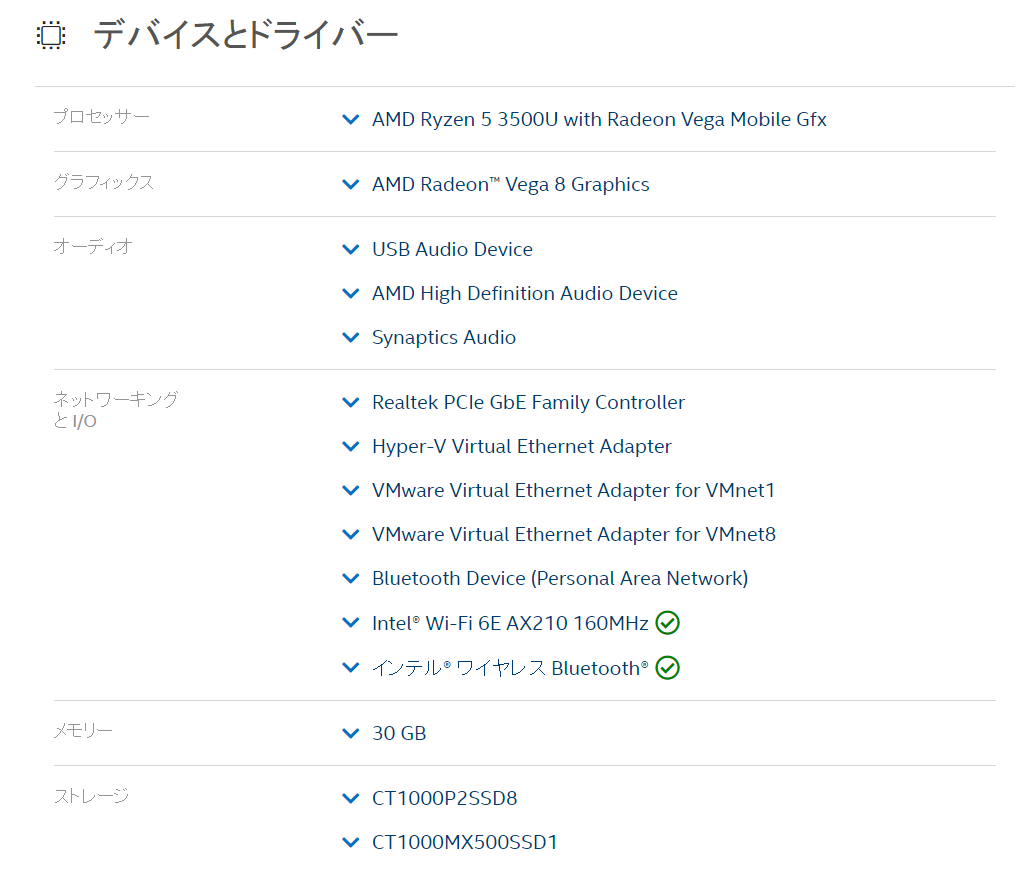The height and width of the screenshot is (873, 1019).
Task: Open Intel Wi-Fi 6E AX210 160MHz entry
Action: point(510,623)
